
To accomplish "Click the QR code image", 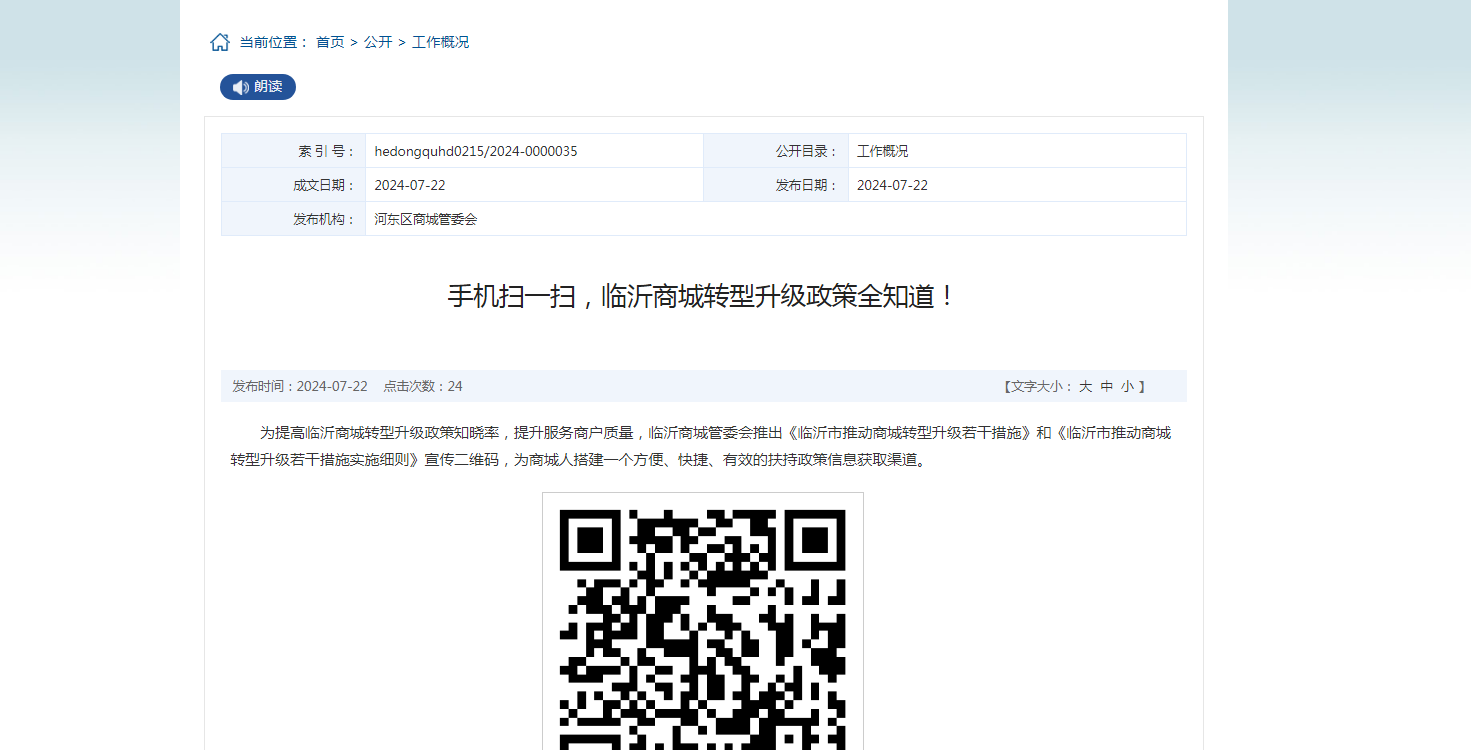I will coord(703,621).
